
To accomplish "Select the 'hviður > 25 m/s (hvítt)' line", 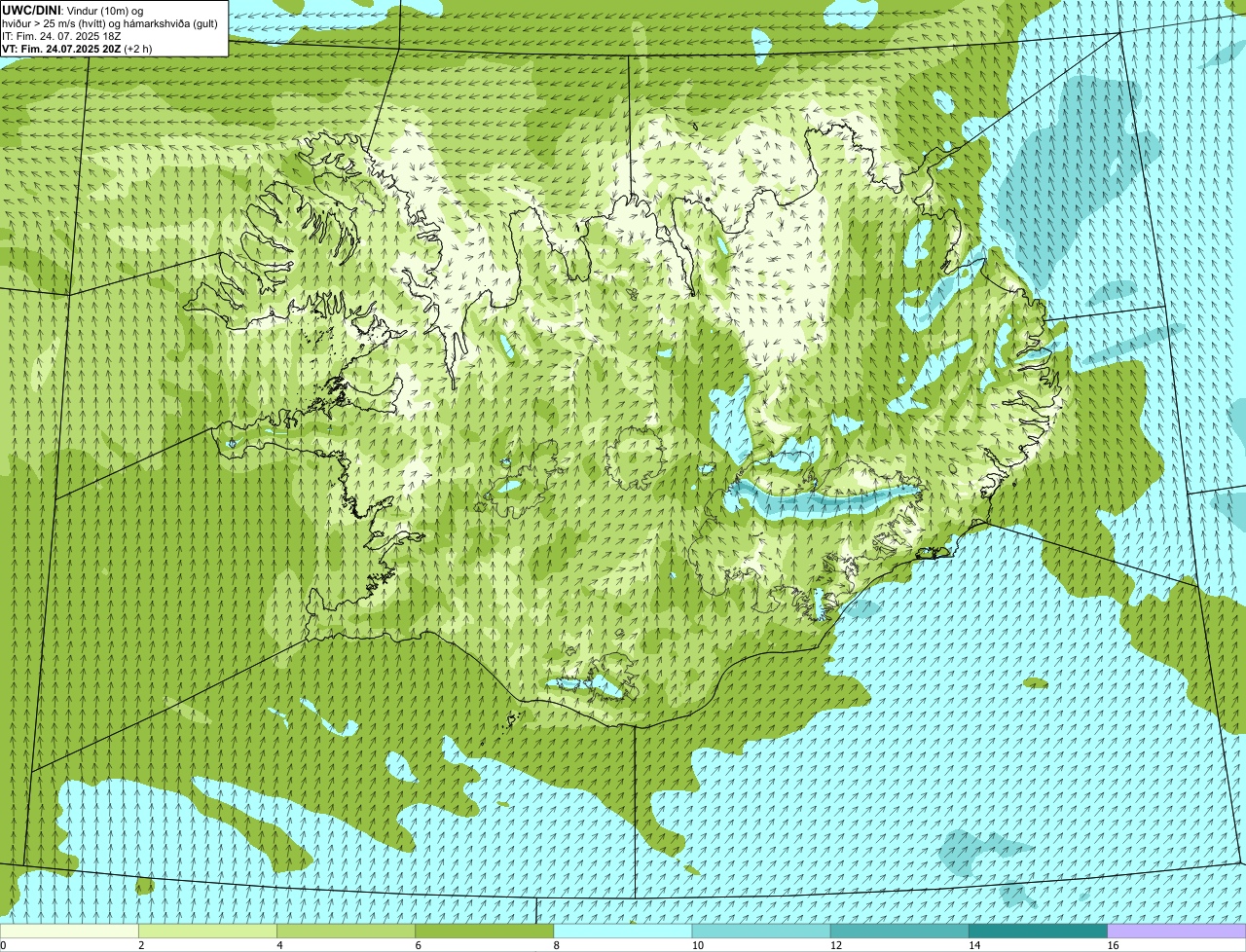I will click(110, 22).
